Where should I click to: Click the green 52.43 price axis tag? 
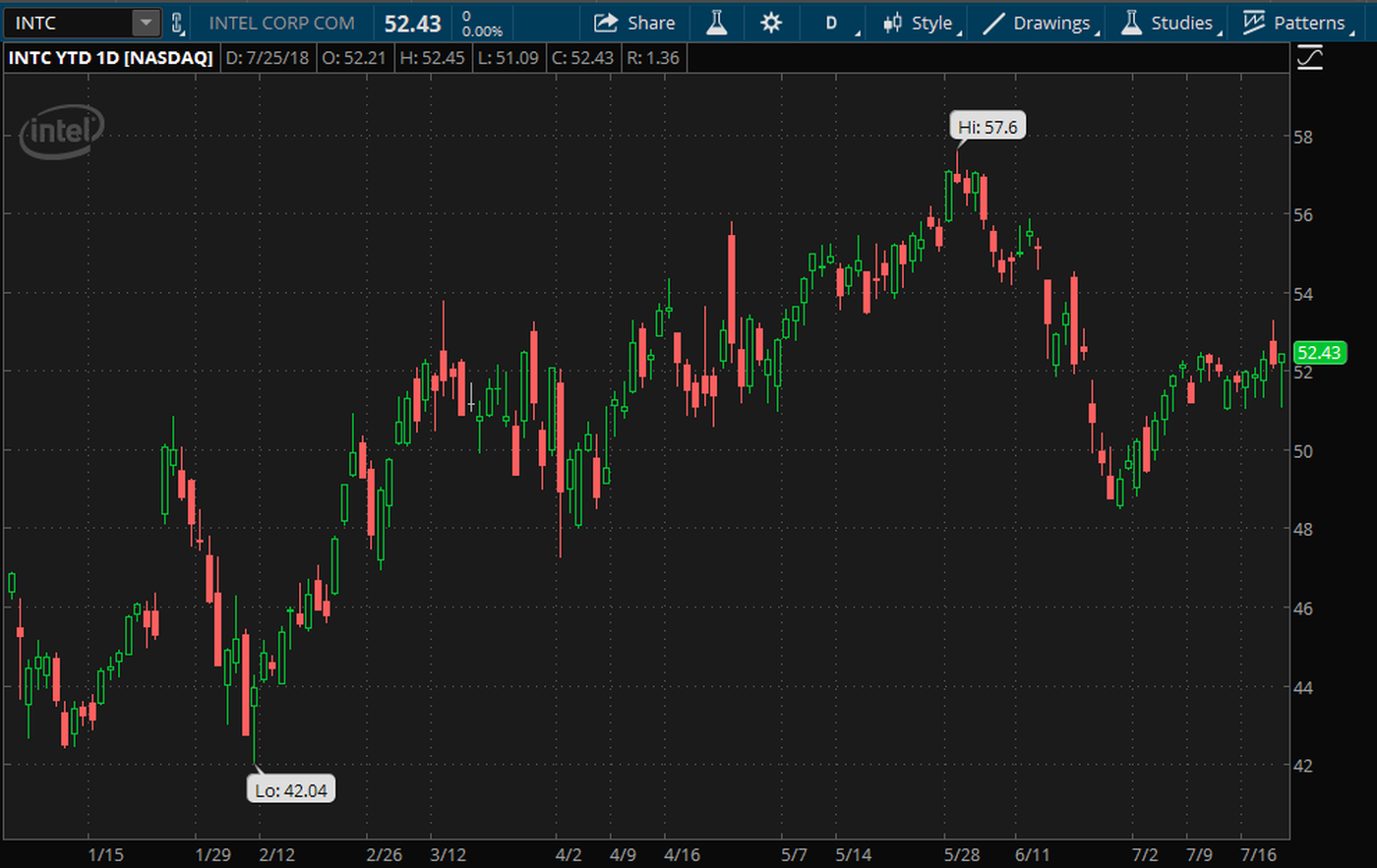pos(1319,353)
